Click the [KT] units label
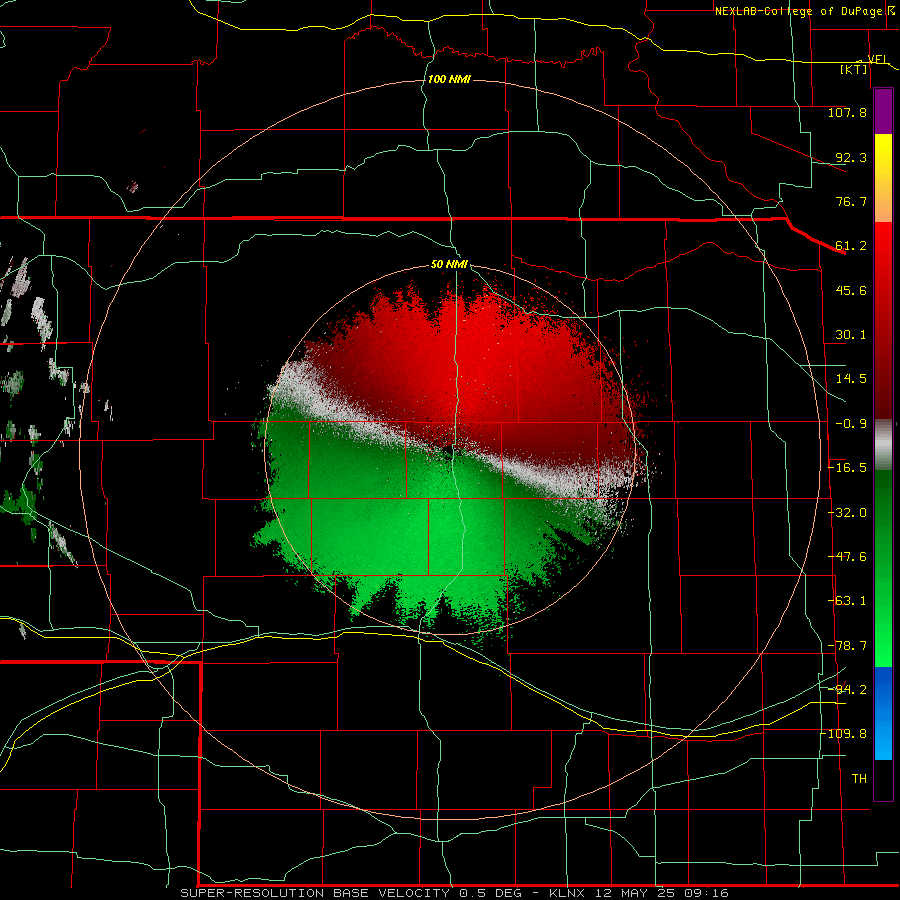 pyautogui.click(x=854, y=69)
